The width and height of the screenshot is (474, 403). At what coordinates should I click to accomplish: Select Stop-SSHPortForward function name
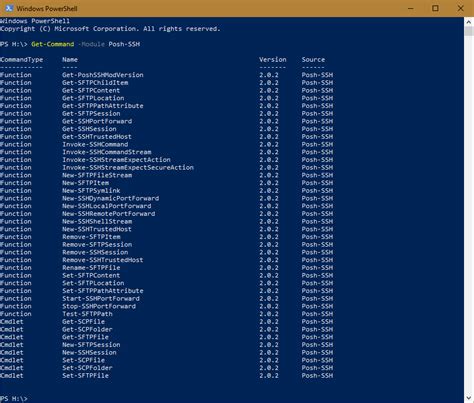coord(99,306)
